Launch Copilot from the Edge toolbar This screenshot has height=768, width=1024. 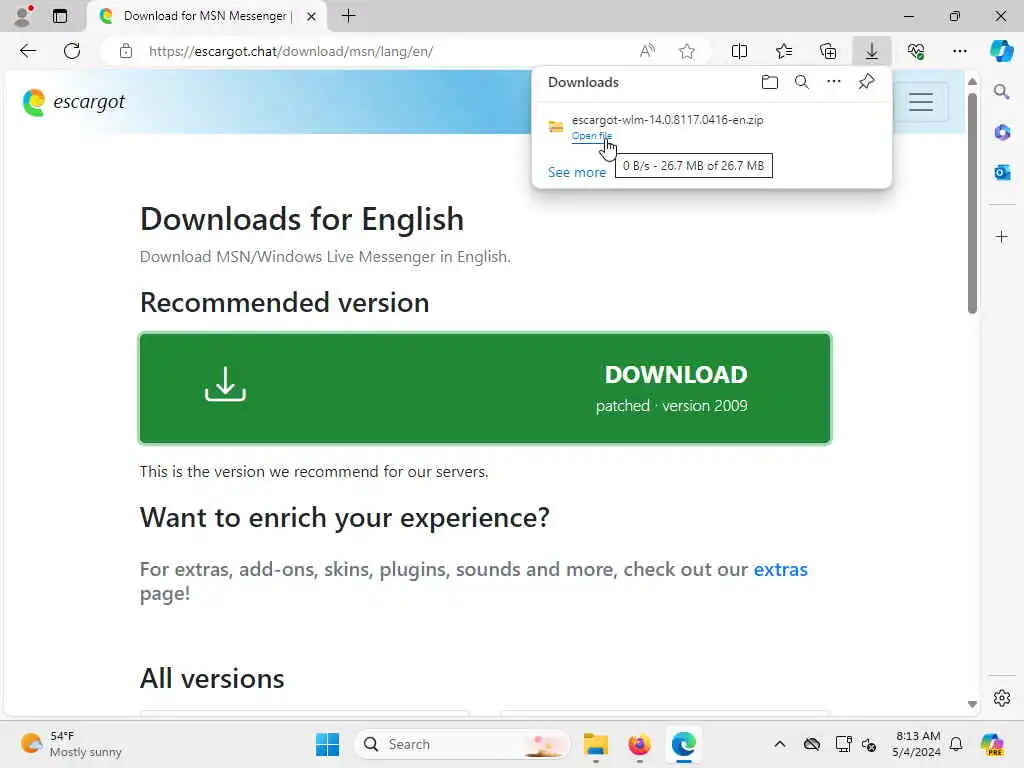point(1001,51)
